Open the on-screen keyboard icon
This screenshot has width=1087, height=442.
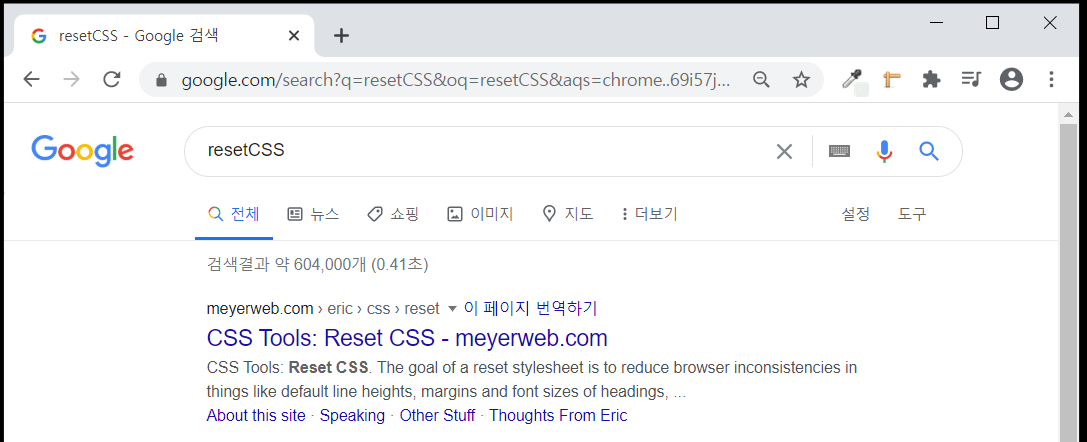coord(840,151)
